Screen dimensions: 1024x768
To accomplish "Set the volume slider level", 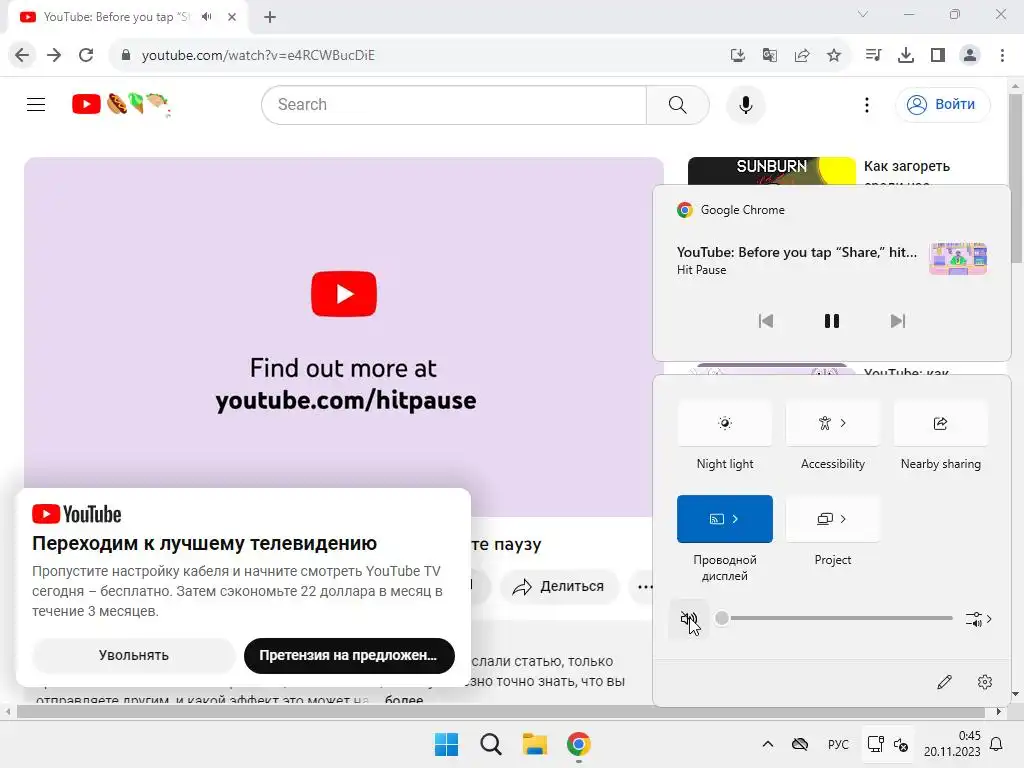I will [835, 618].
